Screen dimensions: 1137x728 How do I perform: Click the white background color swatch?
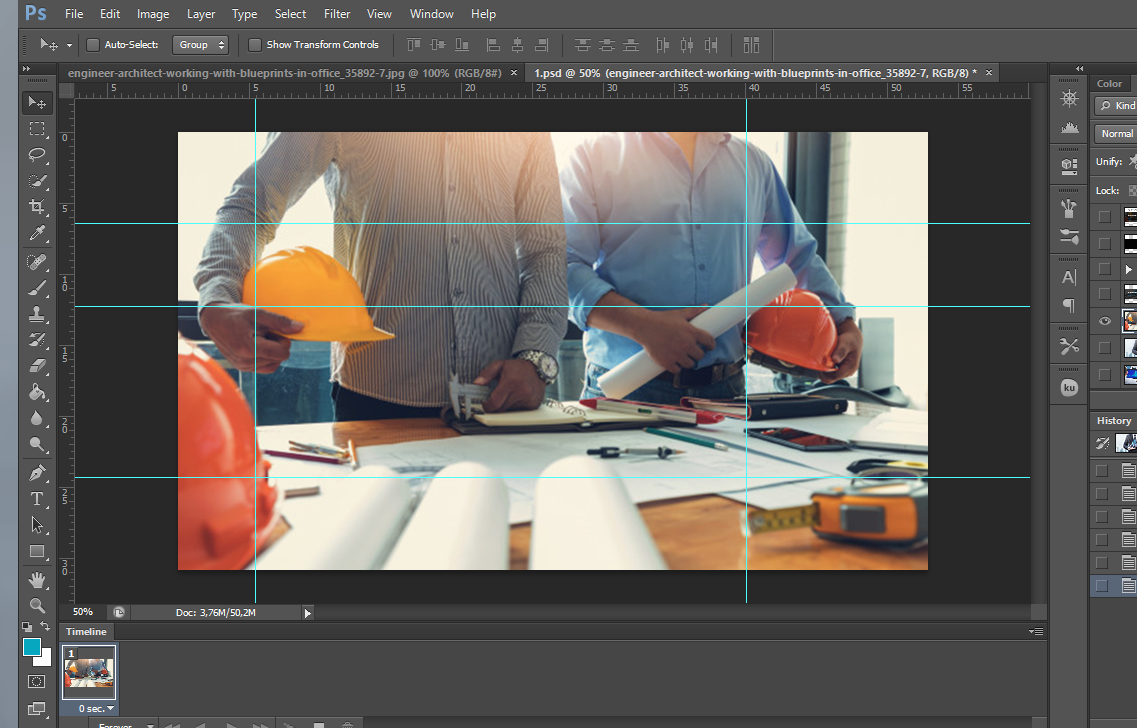[45, 659]
